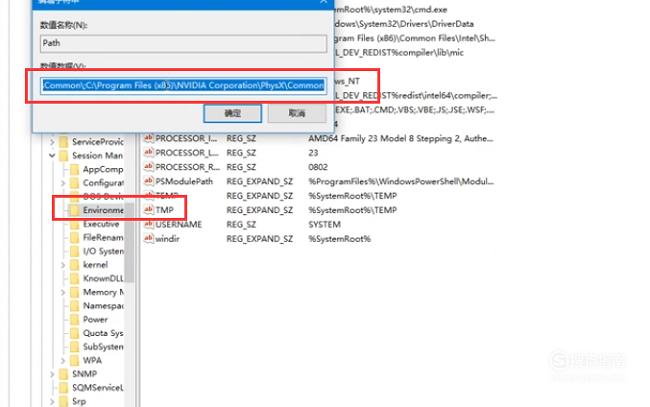This screenshot has width=650, height=407.
Task: Click the ServiceProvider folder icon
Action: [64, 142]
